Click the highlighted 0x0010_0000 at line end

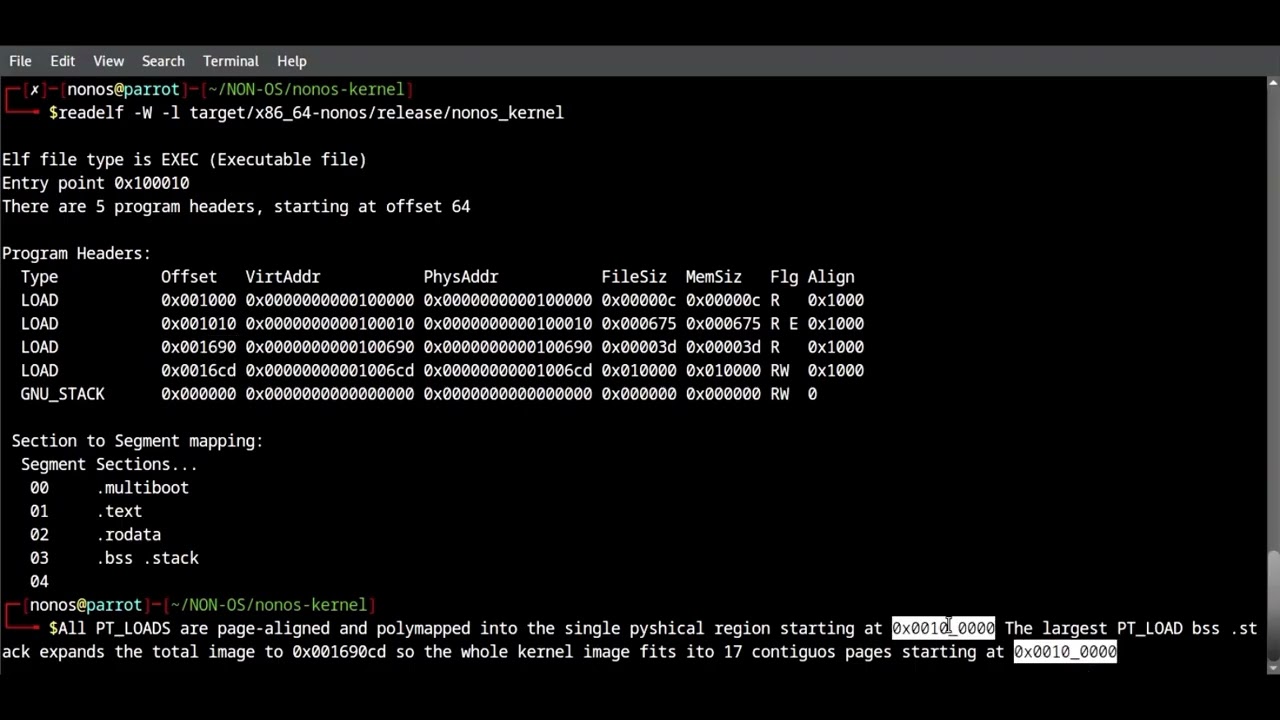tap(1065, 652)
